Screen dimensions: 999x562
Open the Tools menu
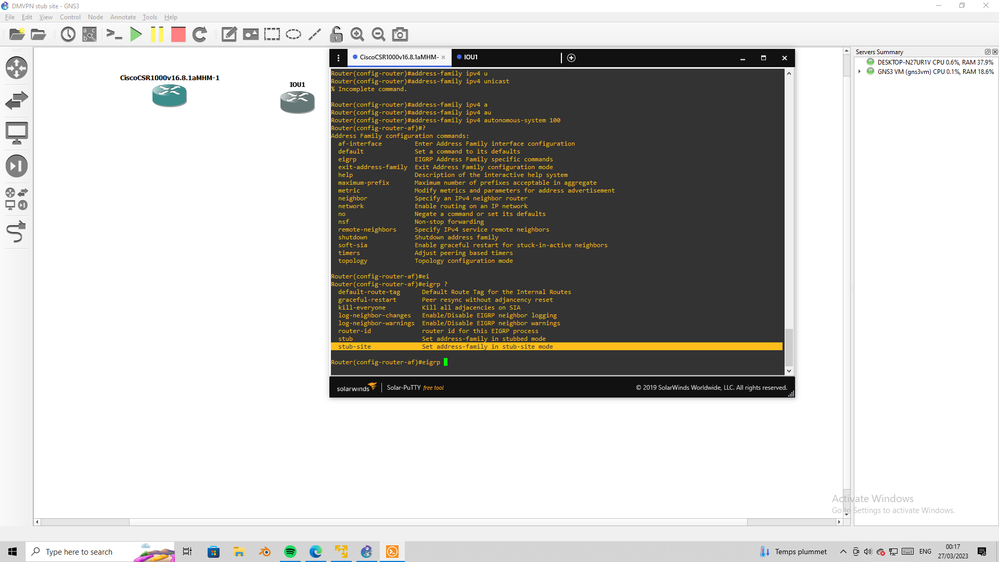pyautogui.click(x=150, y=17)
